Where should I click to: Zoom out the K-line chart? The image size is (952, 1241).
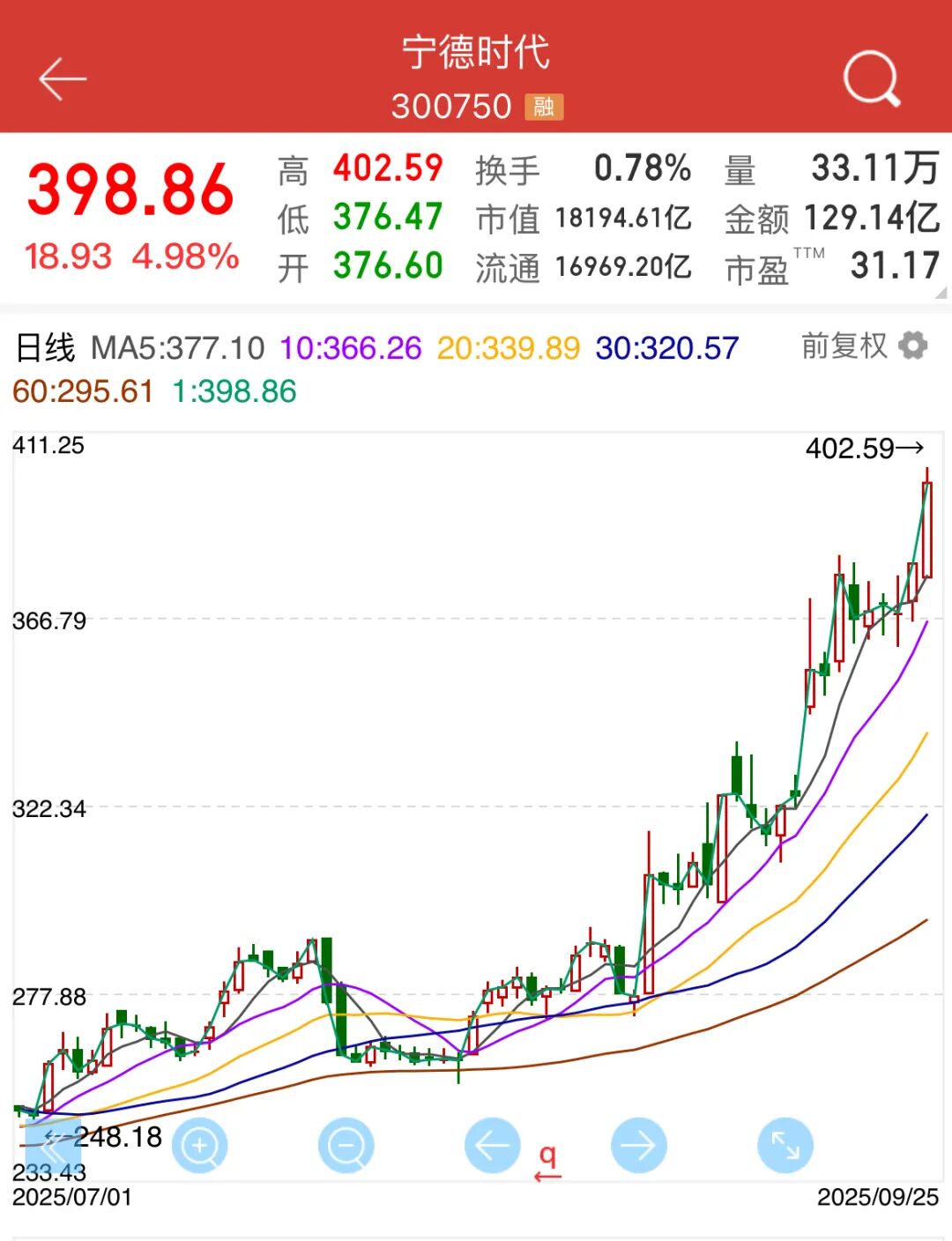pos(346,1146)
